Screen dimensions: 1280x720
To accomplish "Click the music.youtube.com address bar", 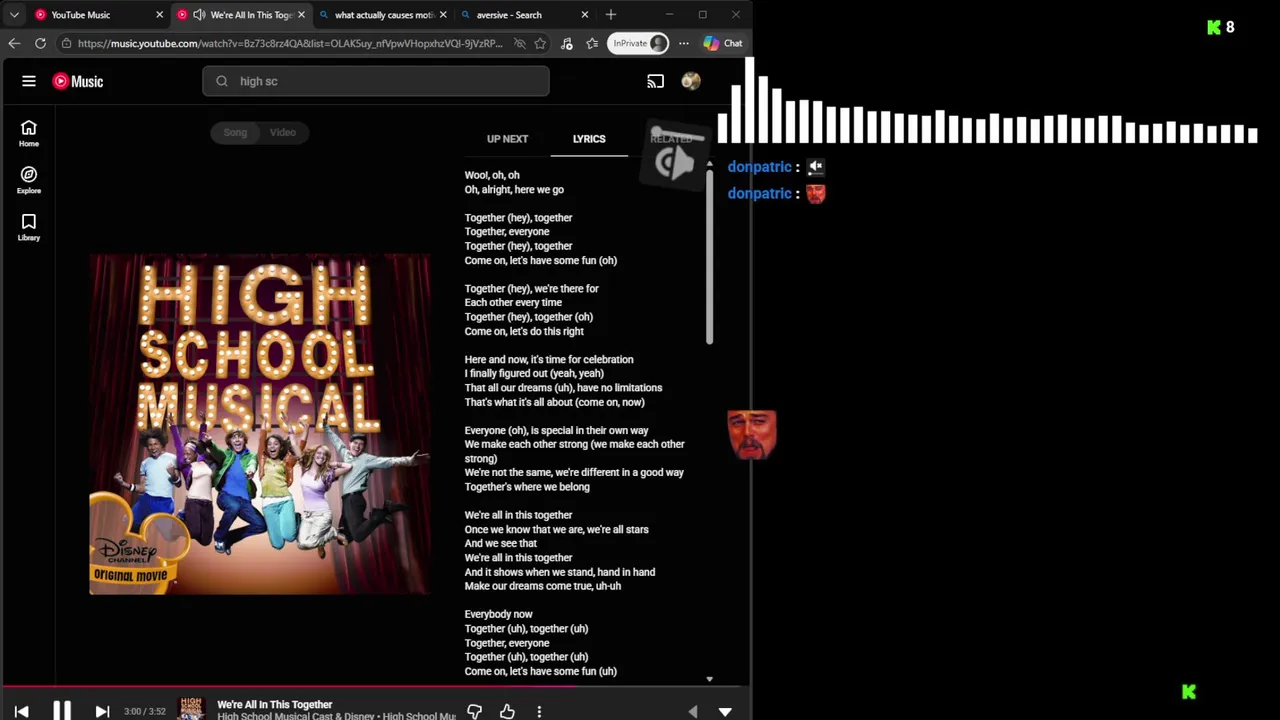I will point(290,43).
